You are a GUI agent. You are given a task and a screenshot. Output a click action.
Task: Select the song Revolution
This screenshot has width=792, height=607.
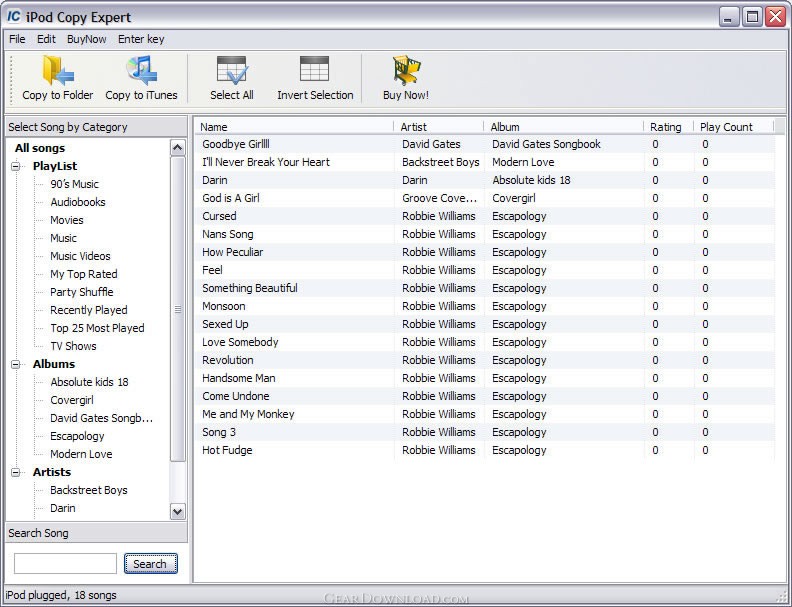click(x=227, y=361)
